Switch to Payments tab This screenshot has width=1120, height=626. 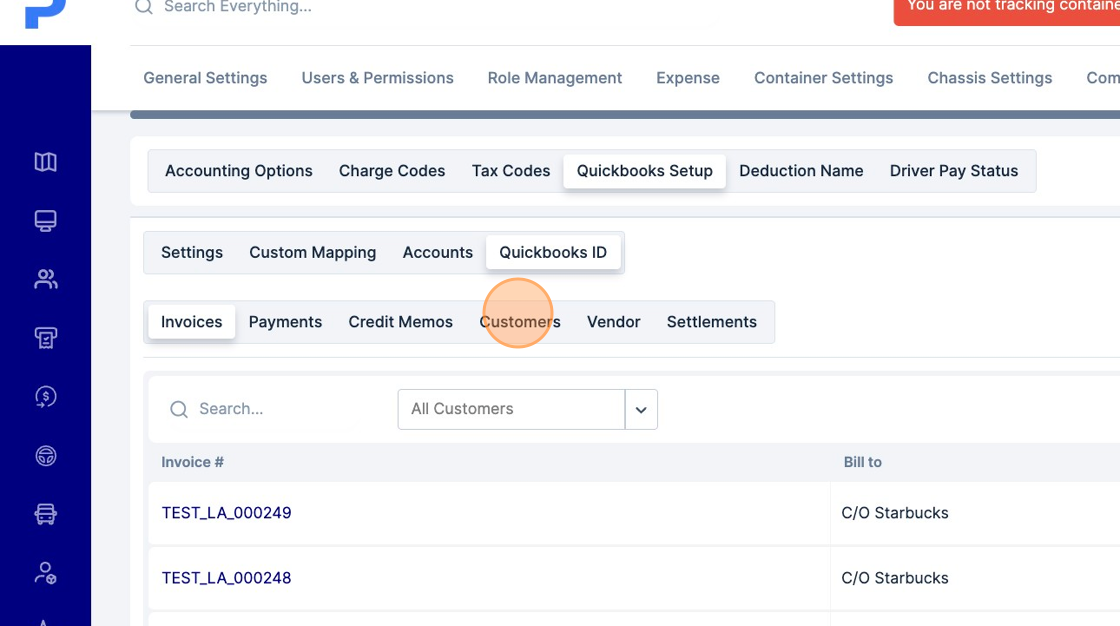click(x=285, y=322)
